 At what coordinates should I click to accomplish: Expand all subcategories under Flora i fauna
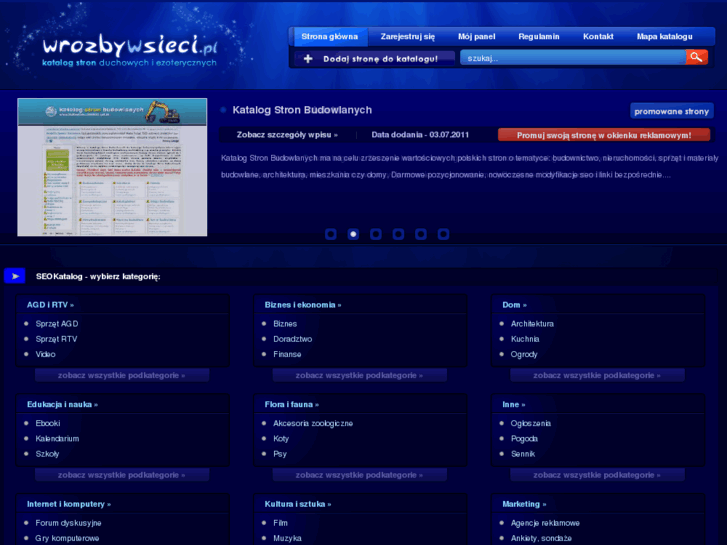pos(359,475)
